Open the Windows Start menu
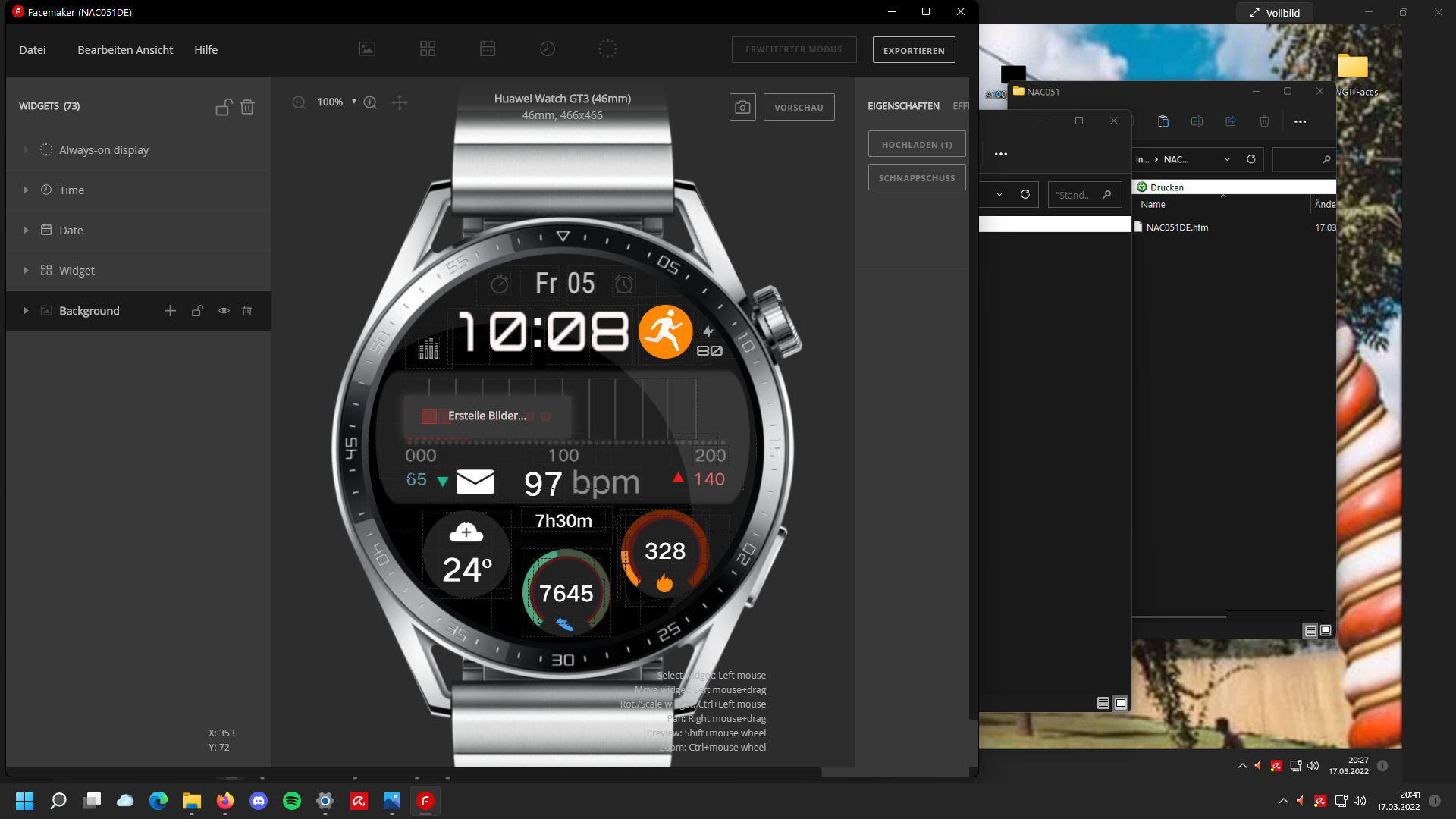Viewport: 1456px width, 819px height. (24, 801)
